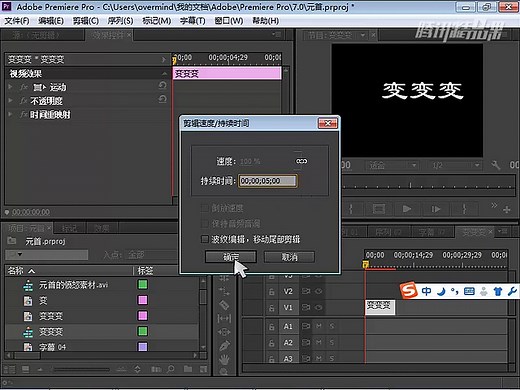This screenshot has height=390, width=520.
Task: Reset the 不透明度 (Opacity) effect
Action: coord(162,99)
